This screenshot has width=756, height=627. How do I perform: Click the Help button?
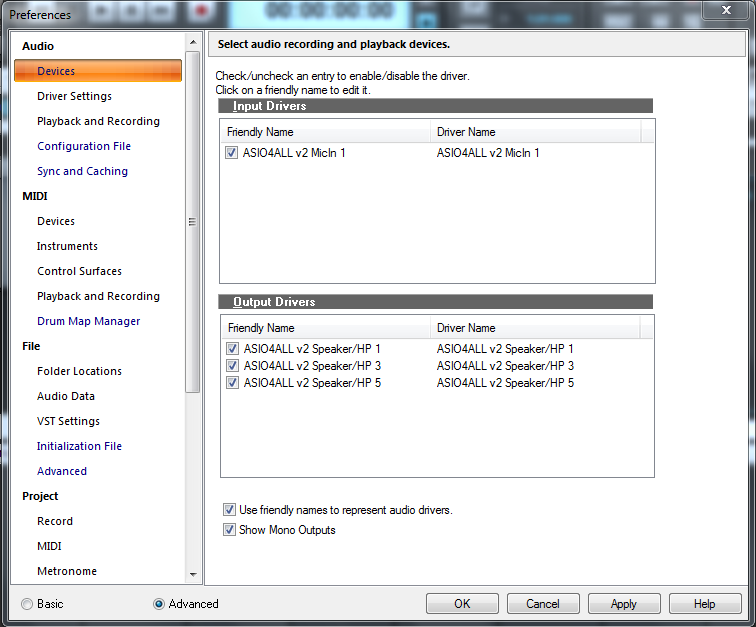click(705, 604)
